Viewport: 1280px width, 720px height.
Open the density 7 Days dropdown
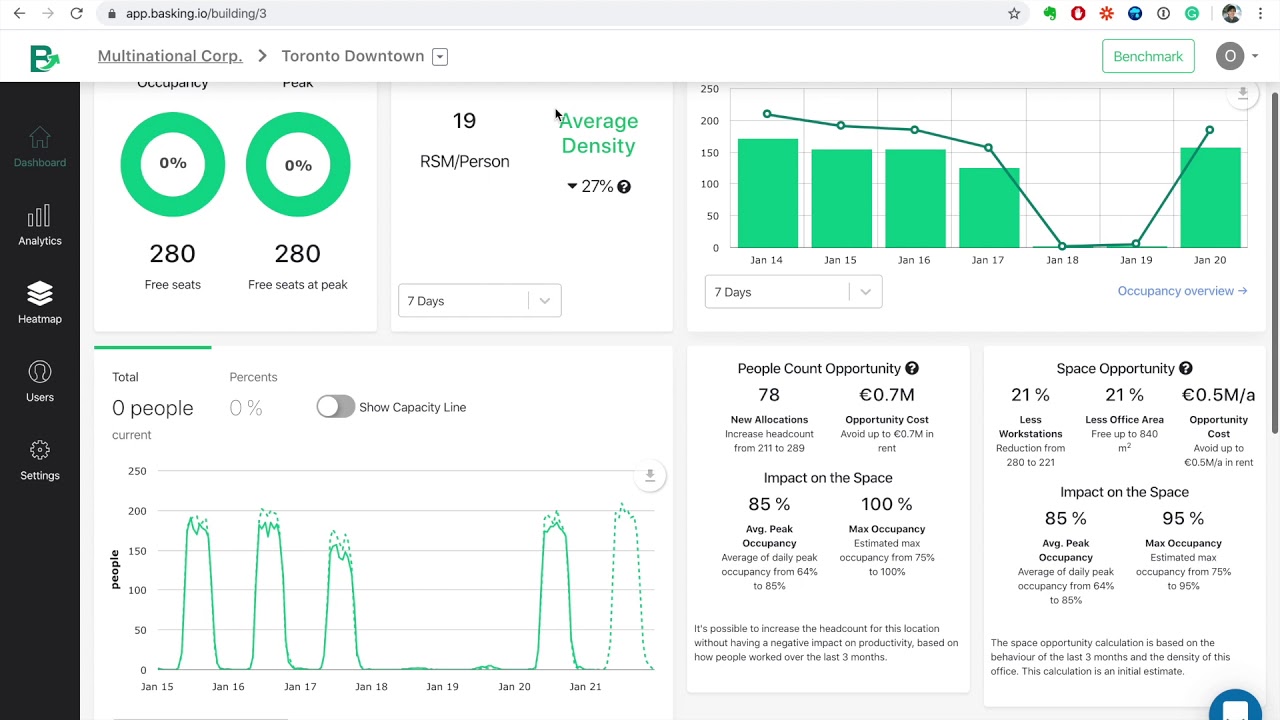(480, 301)
